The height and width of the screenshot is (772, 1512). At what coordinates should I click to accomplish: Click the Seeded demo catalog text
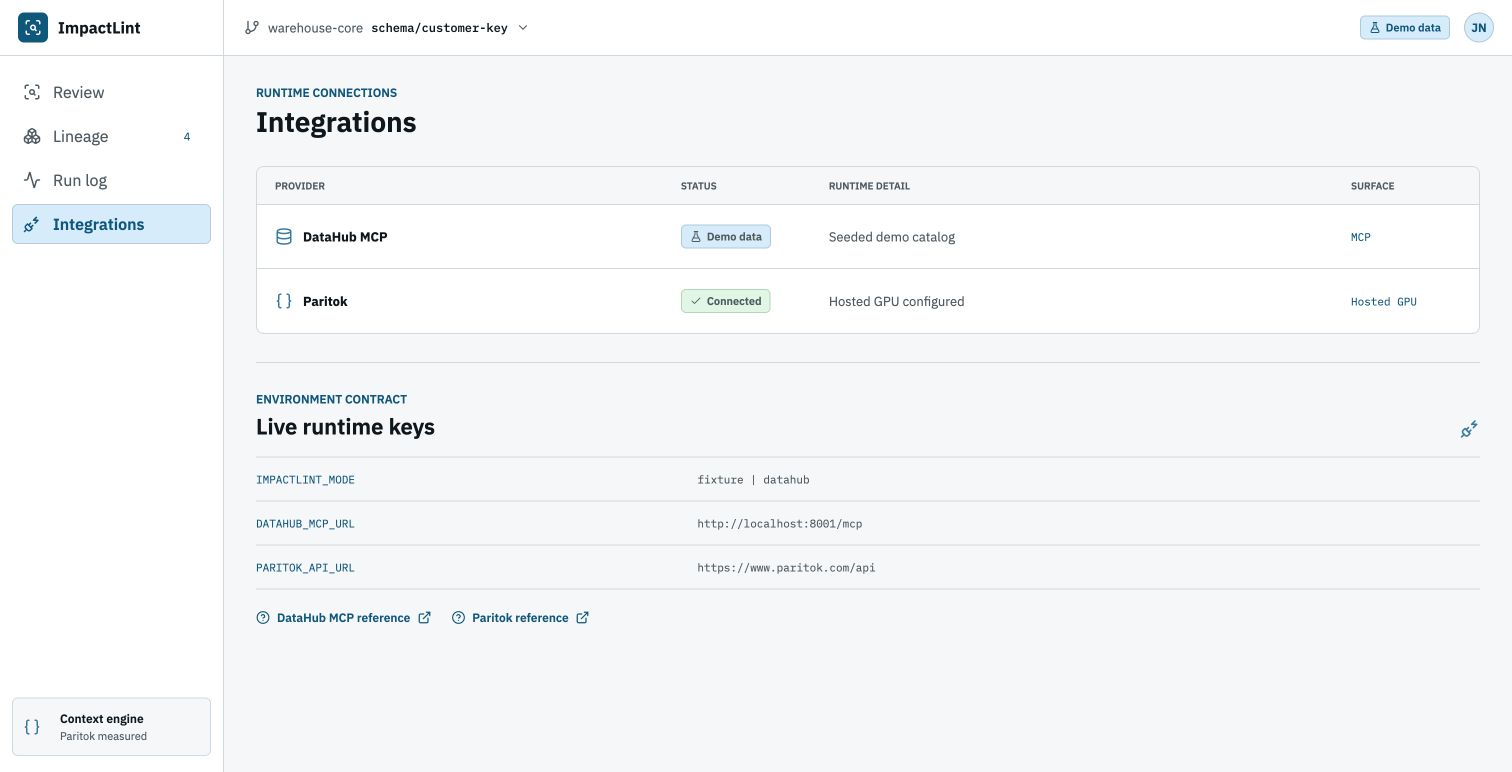(892, 237)
